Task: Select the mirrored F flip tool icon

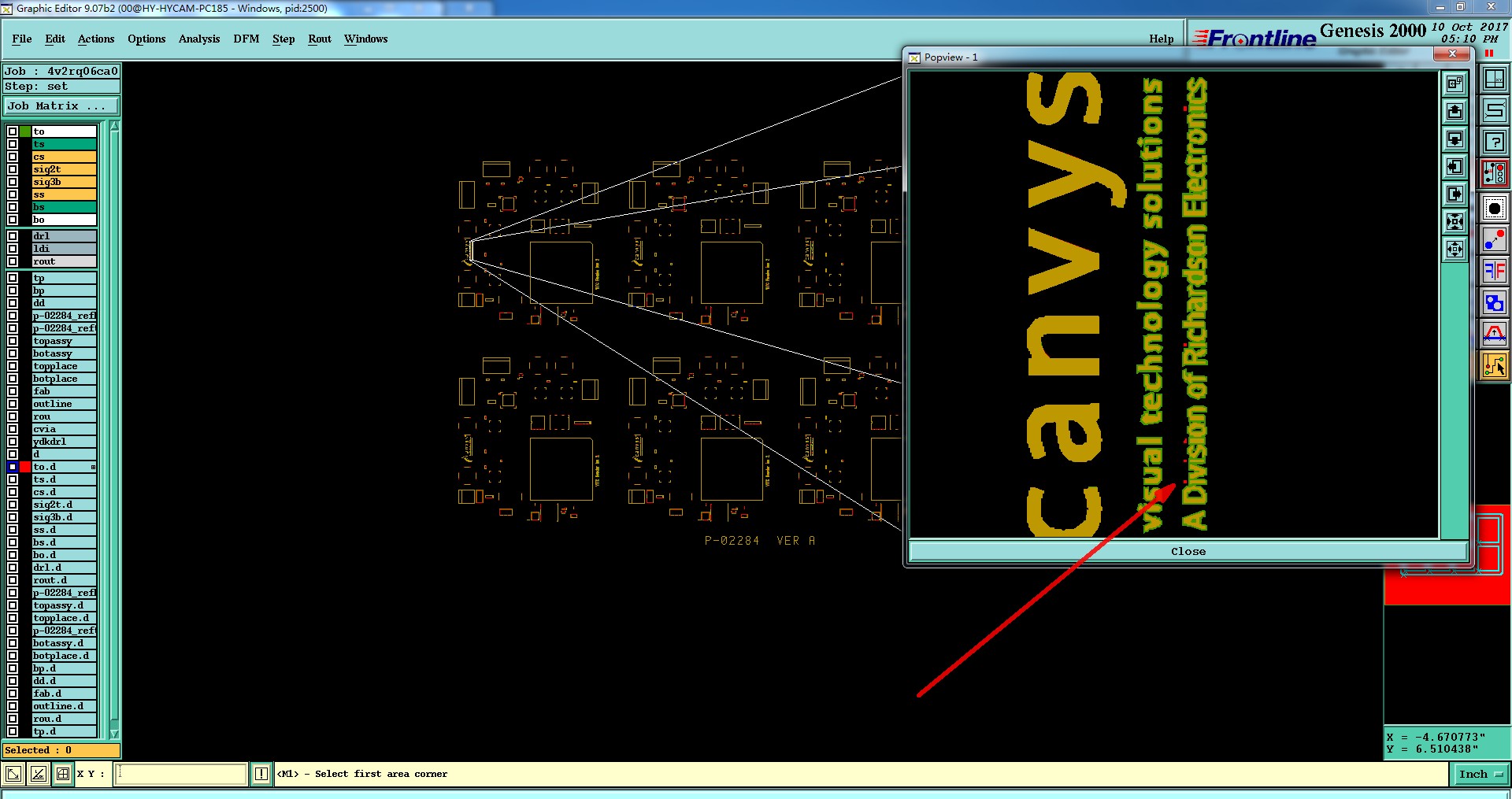Action: point(1495,271)
